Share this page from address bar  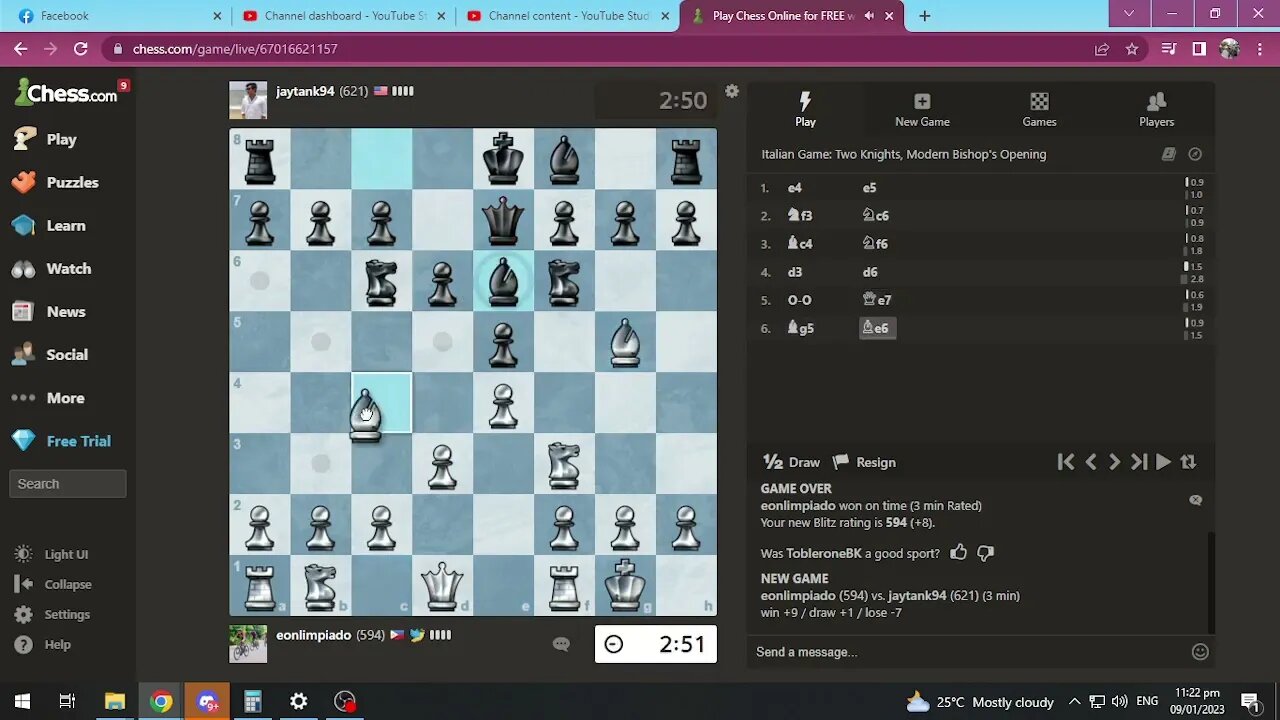[1102, 49]
